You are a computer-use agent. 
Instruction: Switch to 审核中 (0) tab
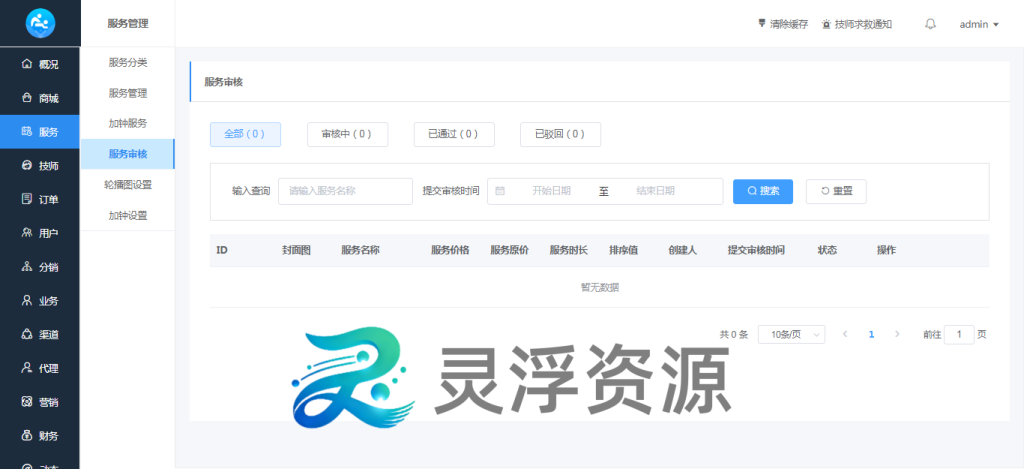point(347,134)
